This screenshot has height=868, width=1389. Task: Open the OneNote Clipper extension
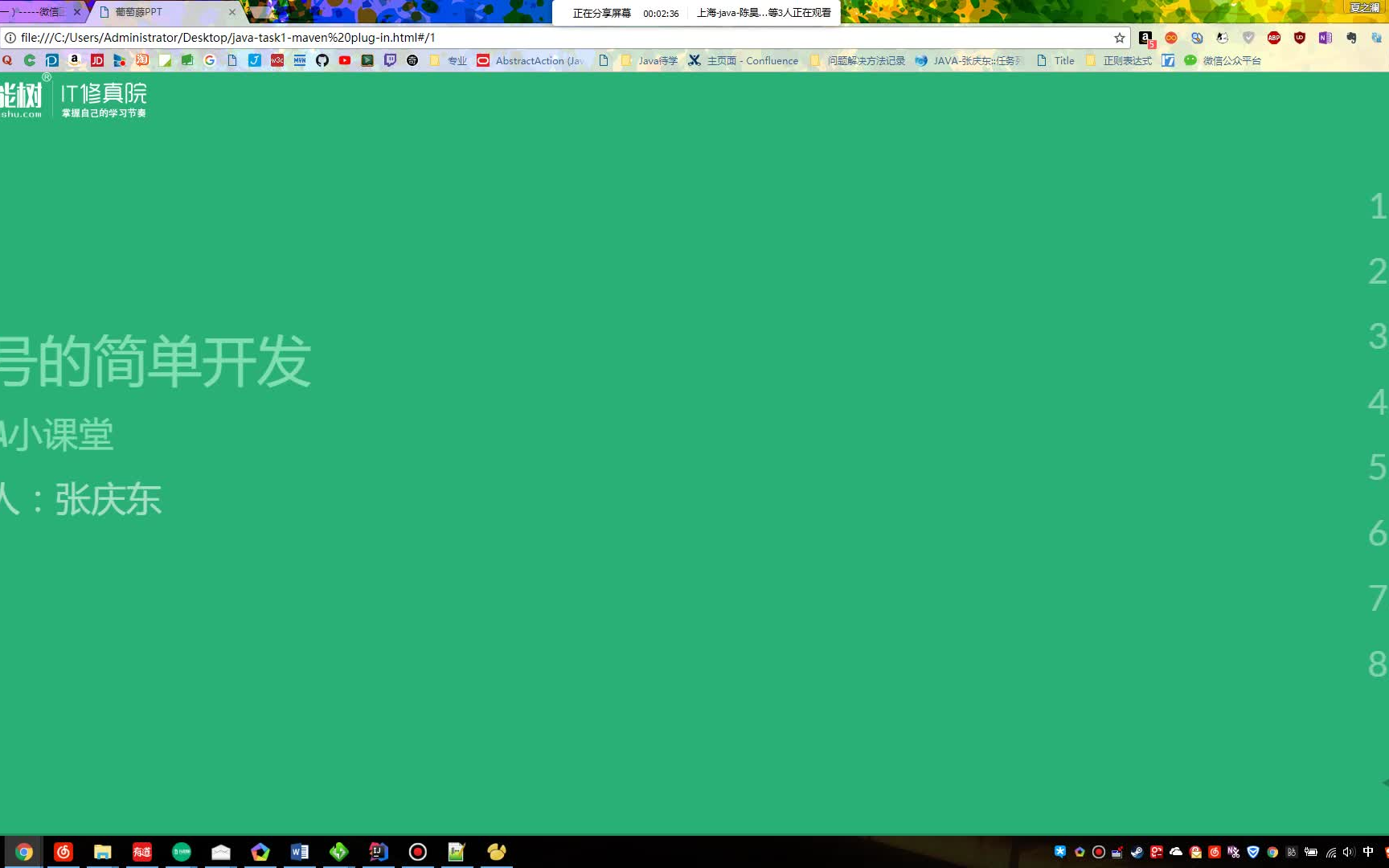[x=1325, y=38]
